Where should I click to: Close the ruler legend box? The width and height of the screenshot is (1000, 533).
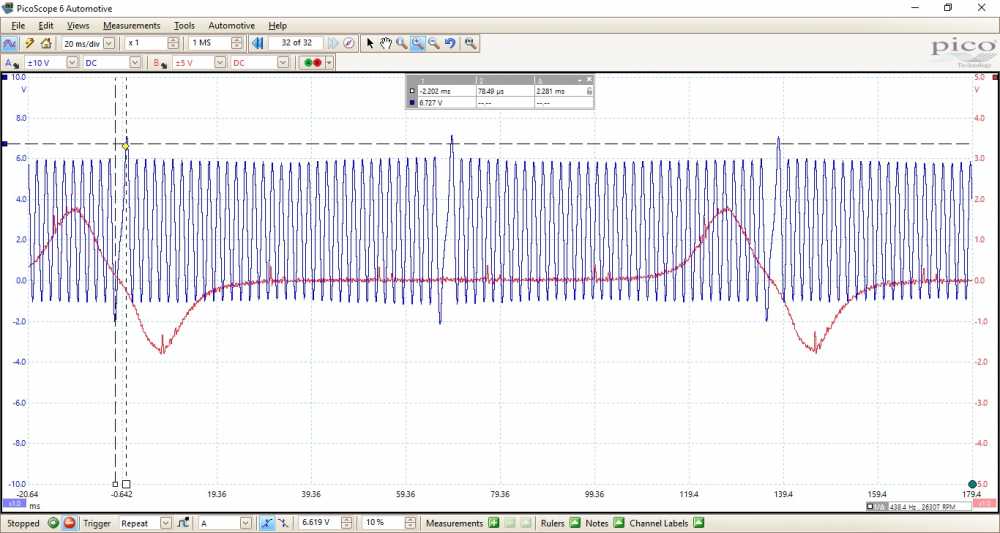click(589, 80)
